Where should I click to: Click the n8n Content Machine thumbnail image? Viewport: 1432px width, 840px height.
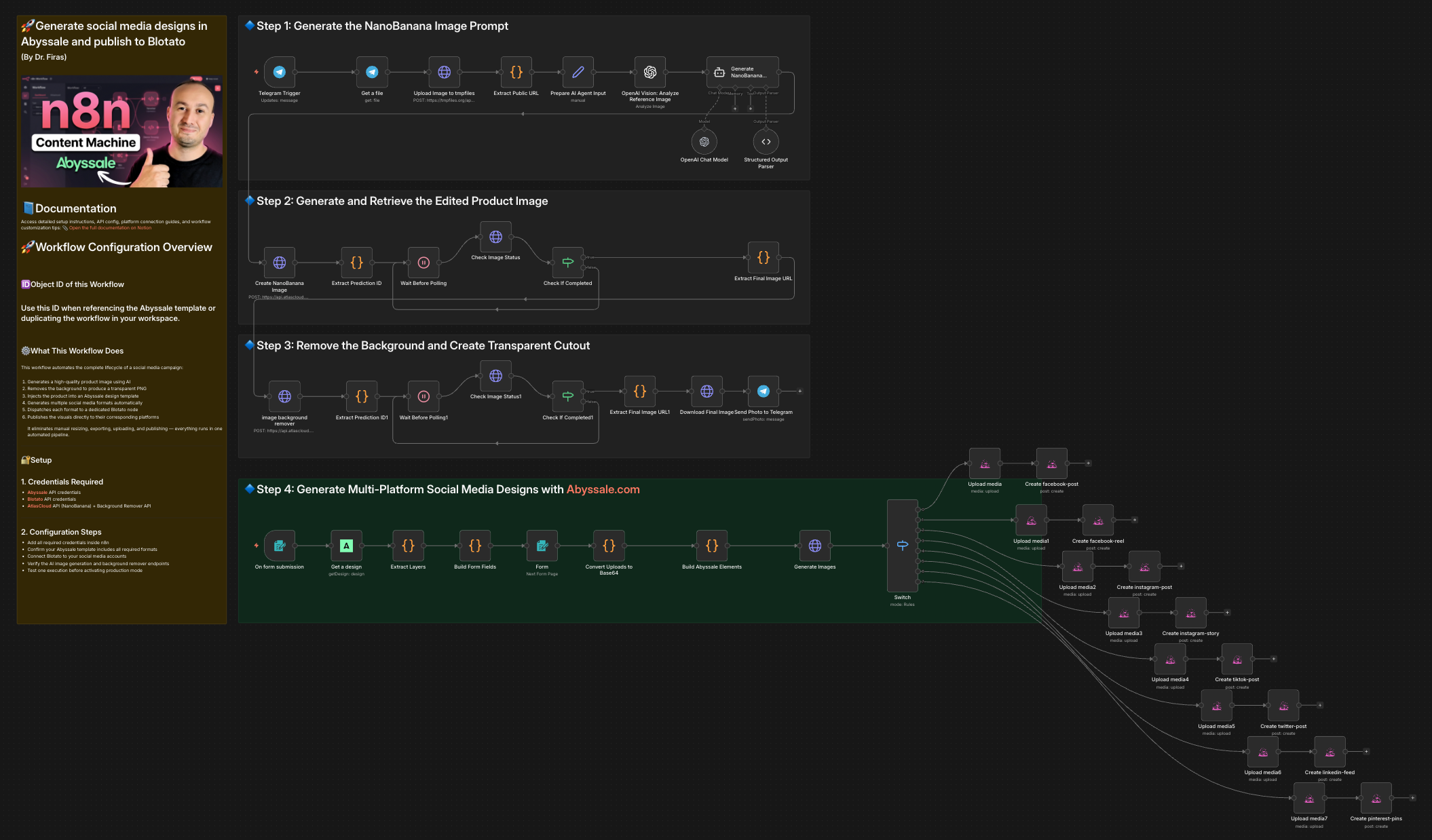click(x=121, y=131)
